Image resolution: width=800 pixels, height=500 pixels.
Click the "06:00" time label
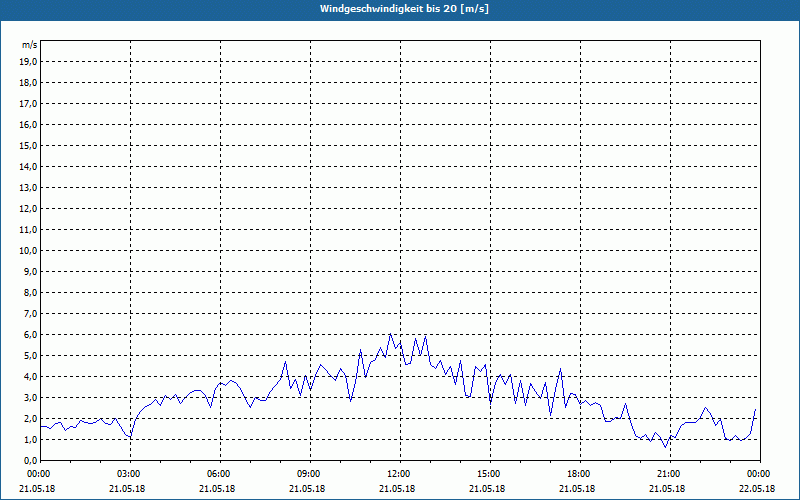tap(218, 474)
